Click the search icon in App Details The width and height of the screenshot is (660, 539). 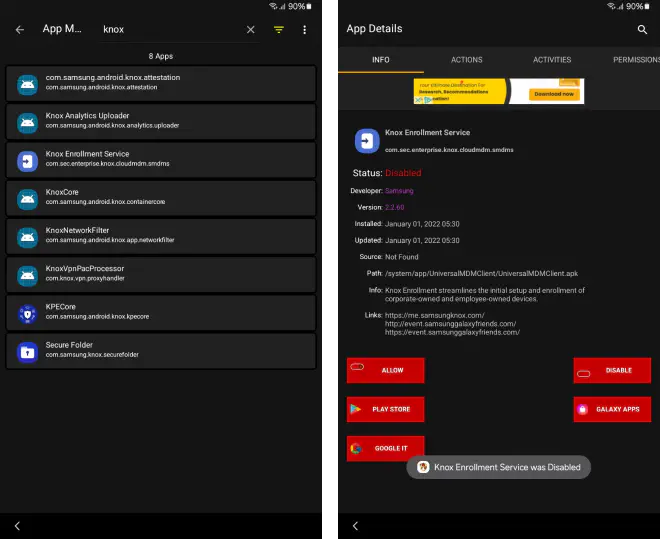click(x=642, y=30)
